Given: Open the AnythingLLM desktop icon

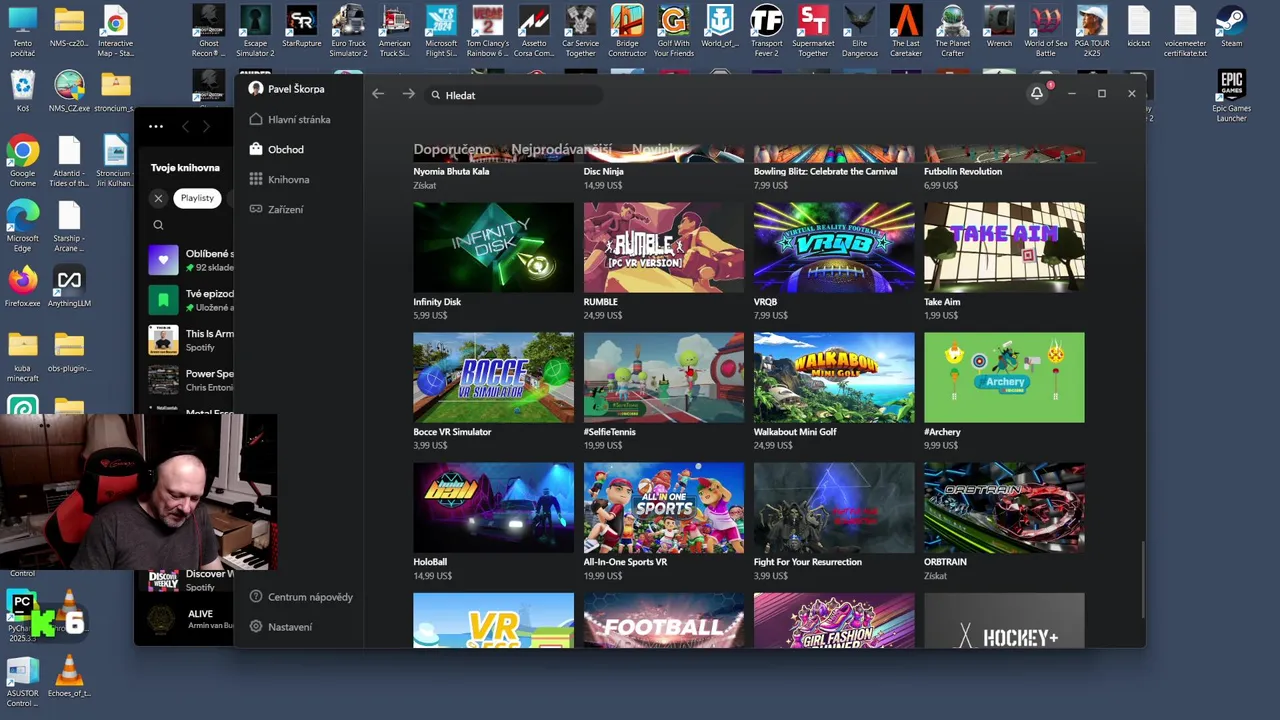Looking at the screenshot, I should 69,286.
